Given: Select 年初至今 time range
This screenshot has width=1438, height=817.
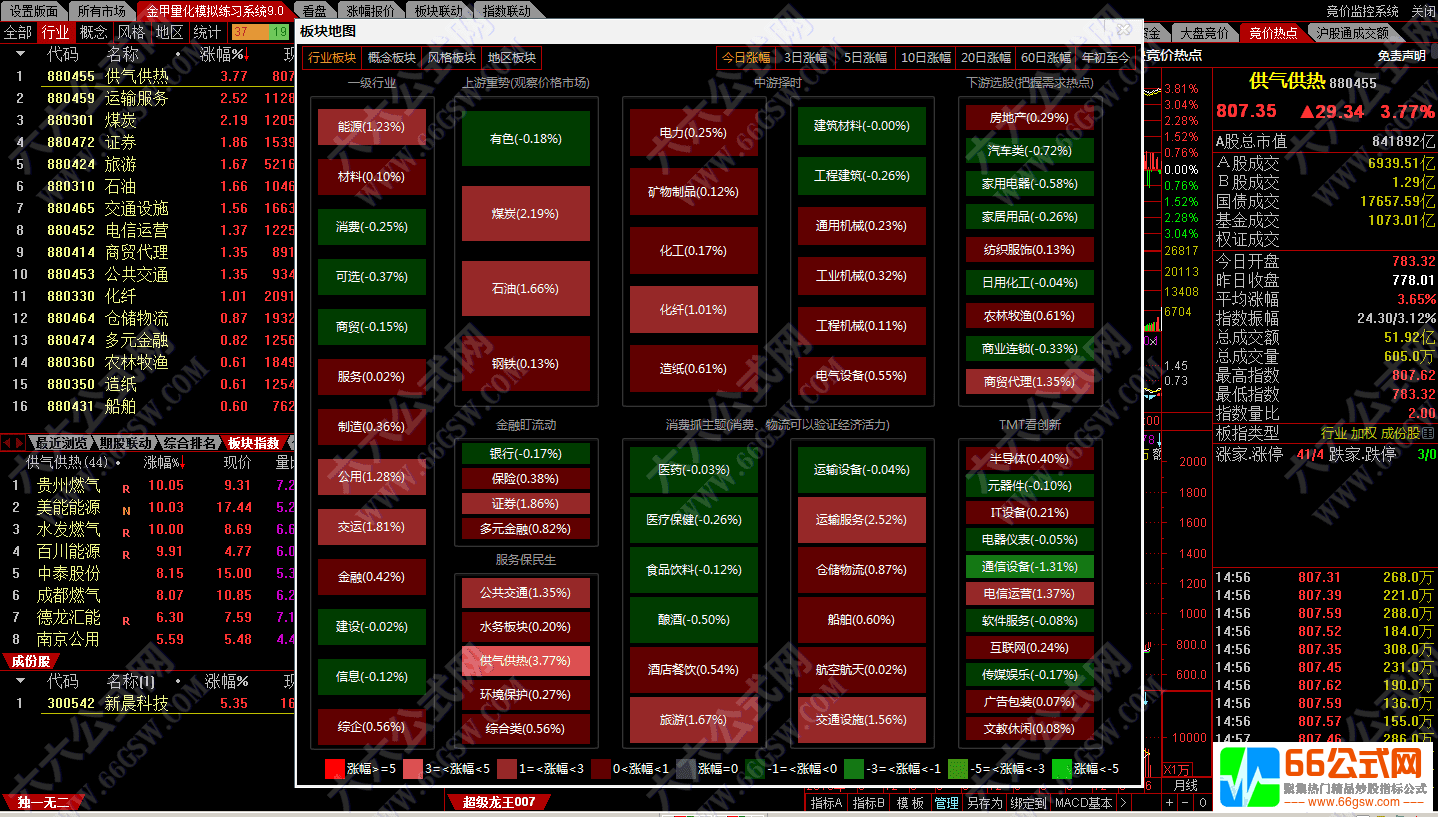Looking at the screenshot, I should click(1105, 58).
